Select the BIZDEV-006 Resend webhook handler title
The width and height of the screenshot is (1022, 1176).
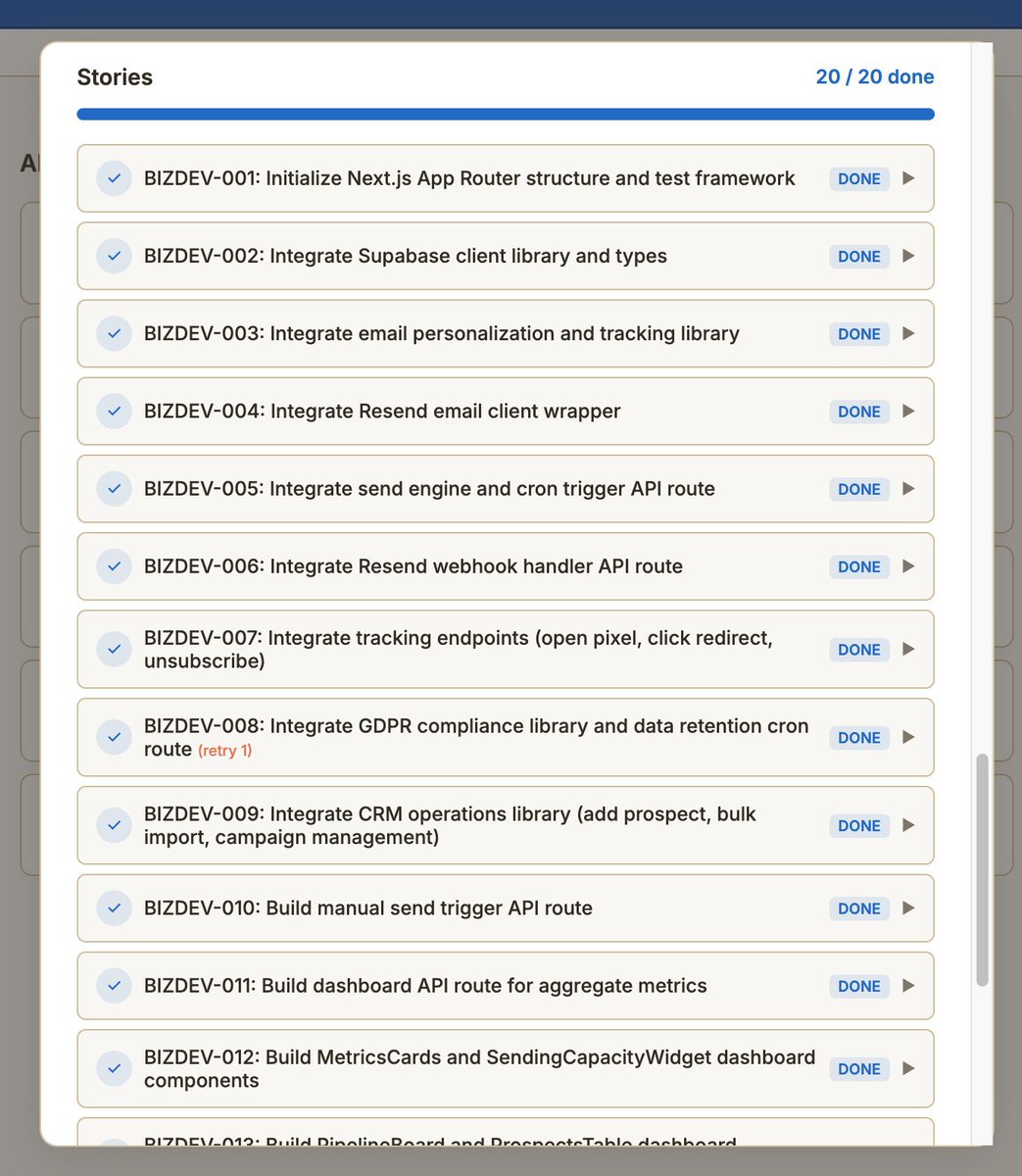click(413, 566)
